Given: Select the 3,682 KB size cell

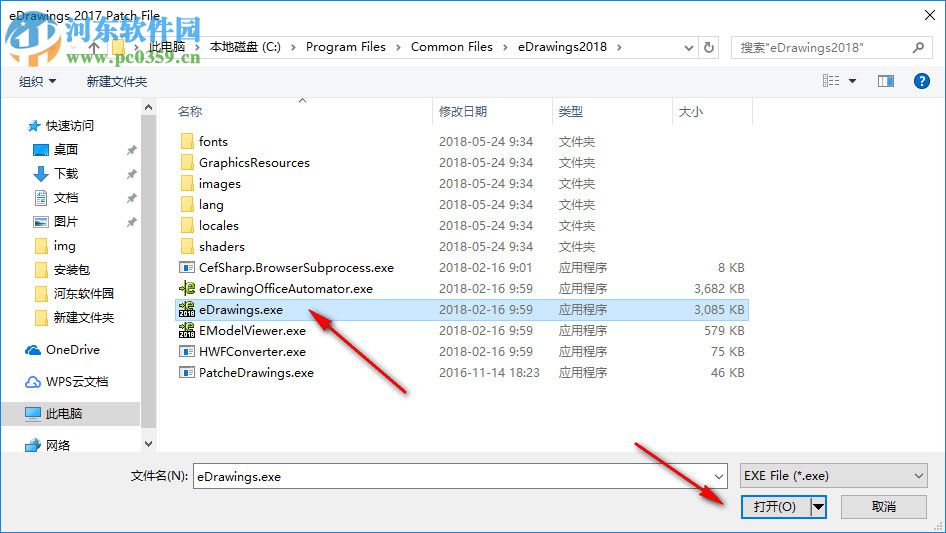Looking at the screenshot, I should coord(719,289).
